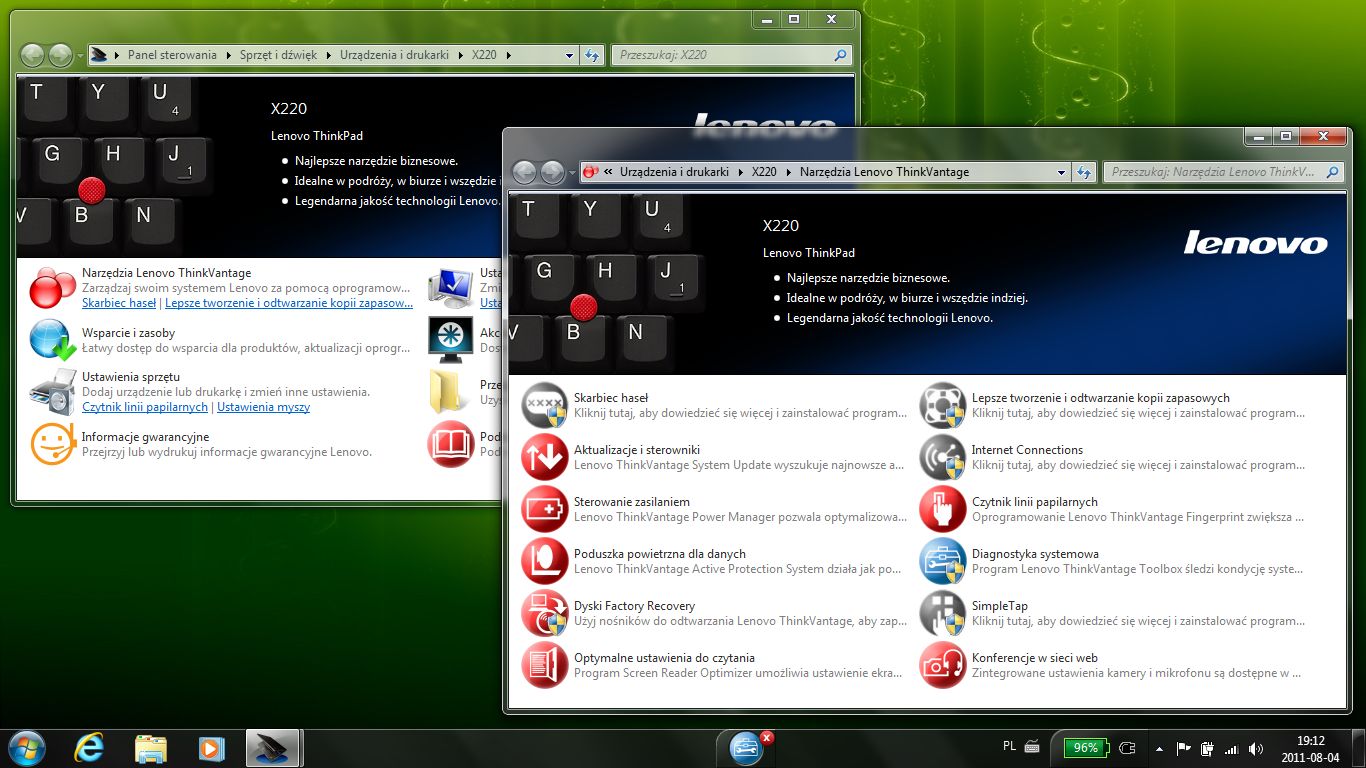The width and height of the screenshot is (1366, 768).
Task: Open Diagnostyka systemowa toolbox icon
Action: pos(943,562)
